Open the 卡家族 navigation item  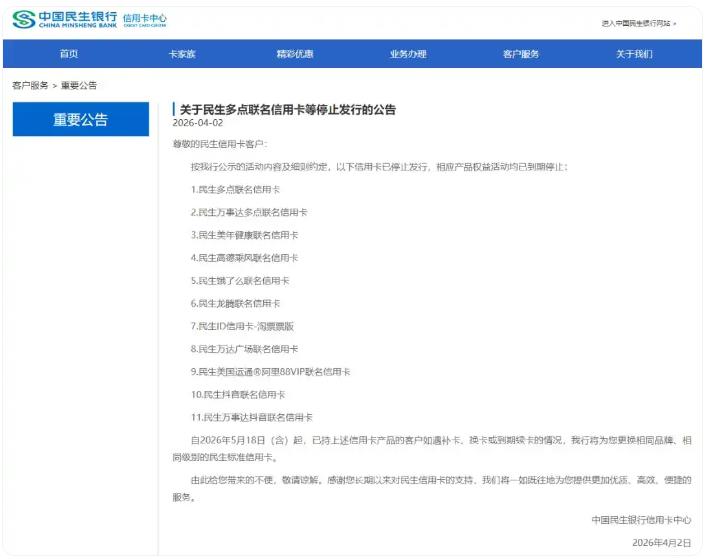click(x=182, y=54)
